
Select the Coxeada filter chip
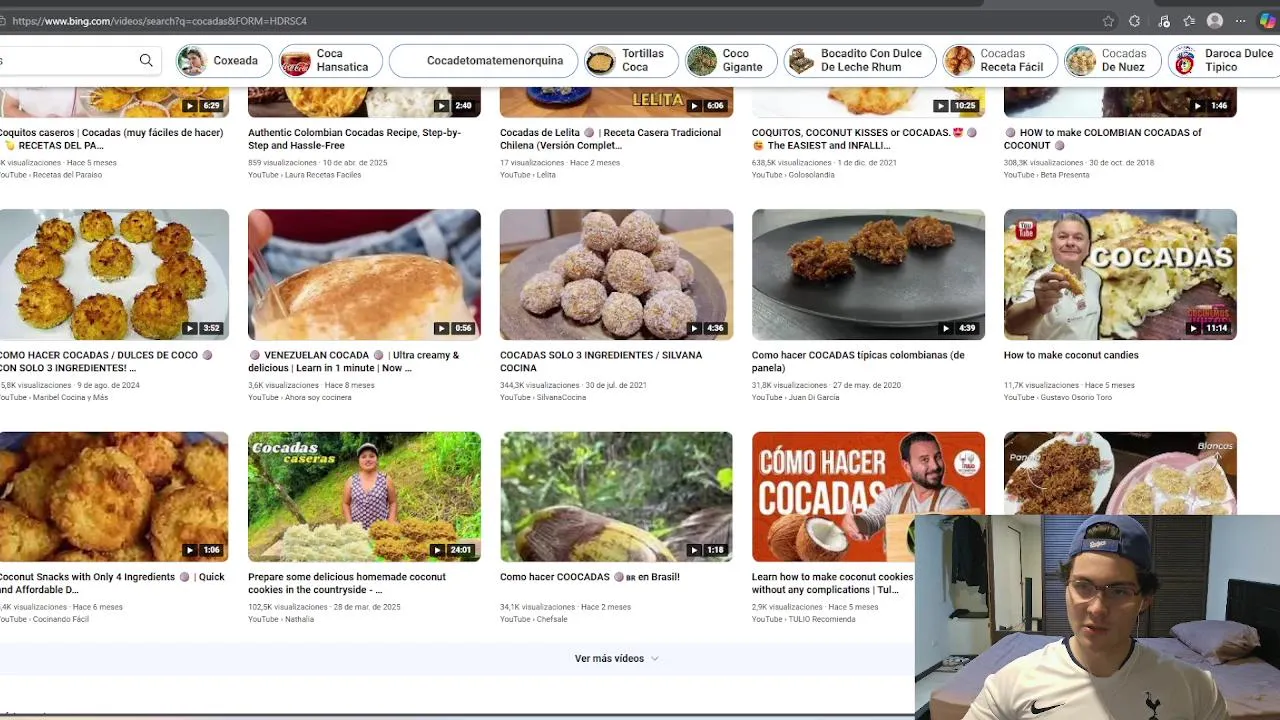point(224,61)
